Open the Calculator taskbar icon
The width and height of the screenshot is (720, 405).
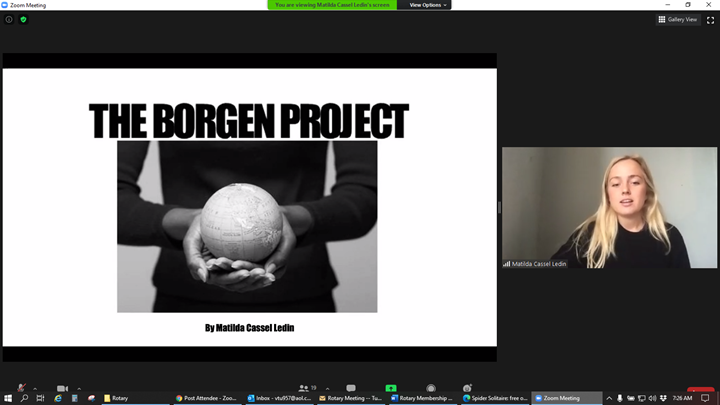74,398
